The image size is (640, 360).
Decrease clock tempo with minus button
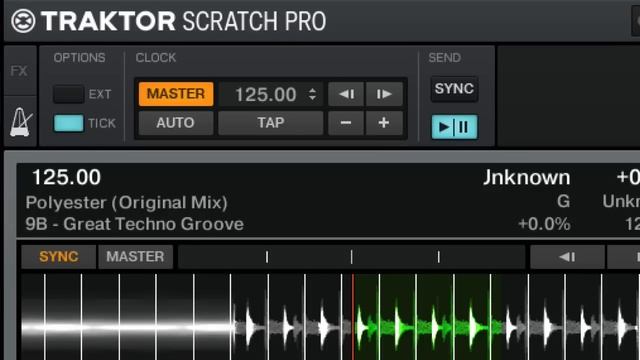coord(346,123)
